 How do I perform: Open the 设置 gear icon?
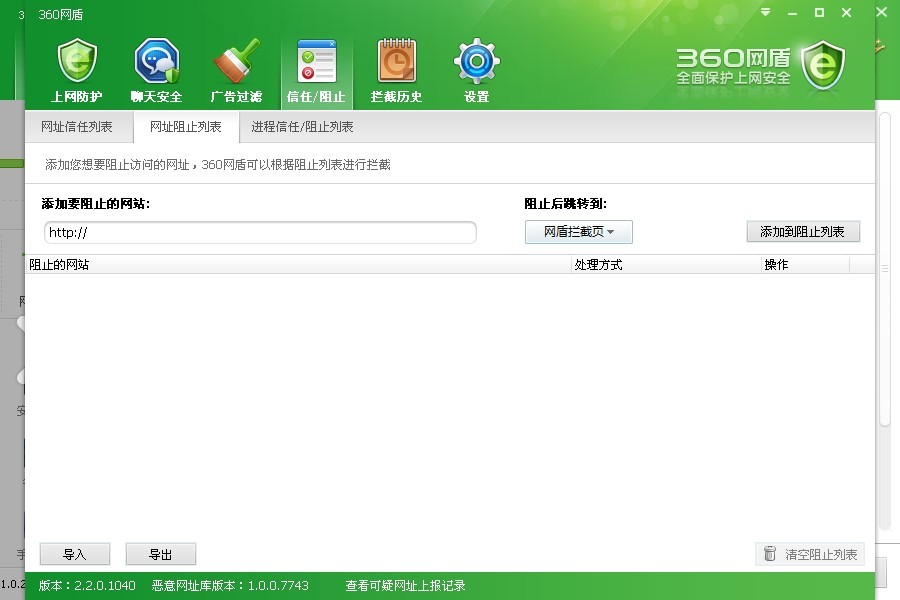coord(476,61)
